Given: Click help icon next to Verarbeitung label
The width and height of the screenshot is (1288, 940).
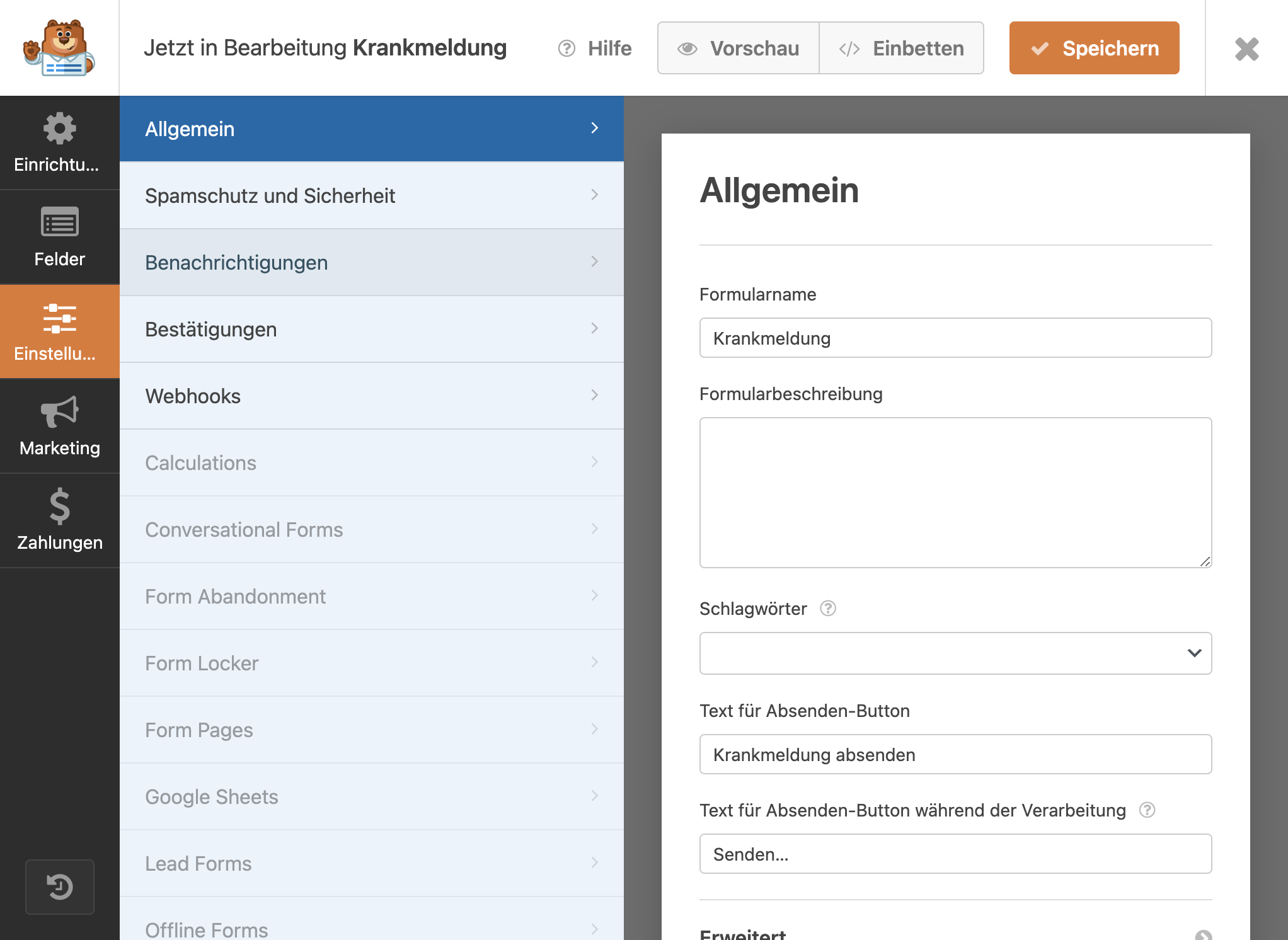Looking at the screenshot, I should click(x=1147, y=810).
